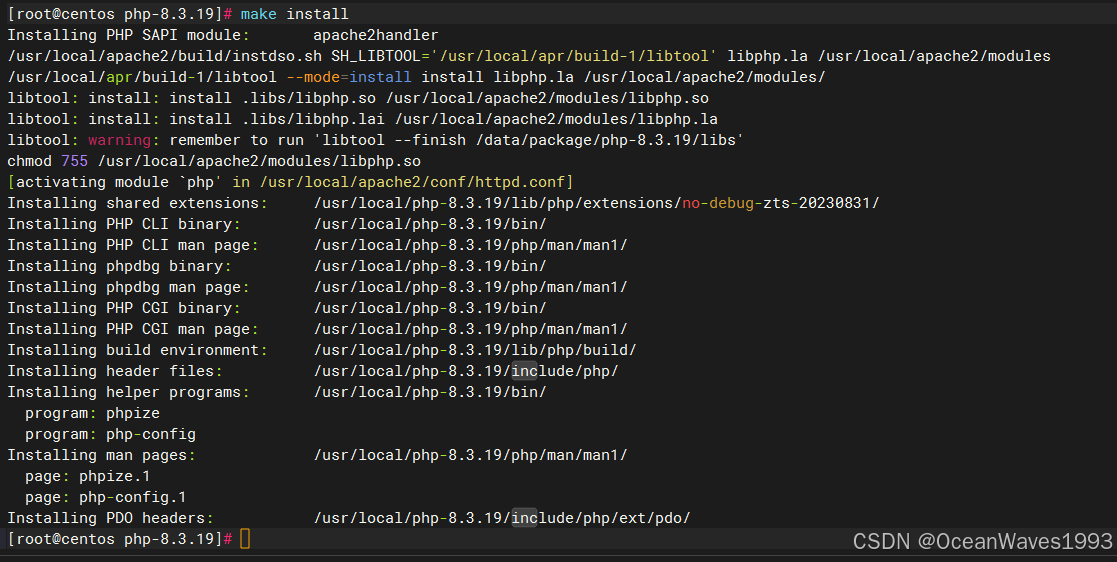
Task: Click the 'Installing PHP SAPI module:' label
Action: click(x=128, y=35)
